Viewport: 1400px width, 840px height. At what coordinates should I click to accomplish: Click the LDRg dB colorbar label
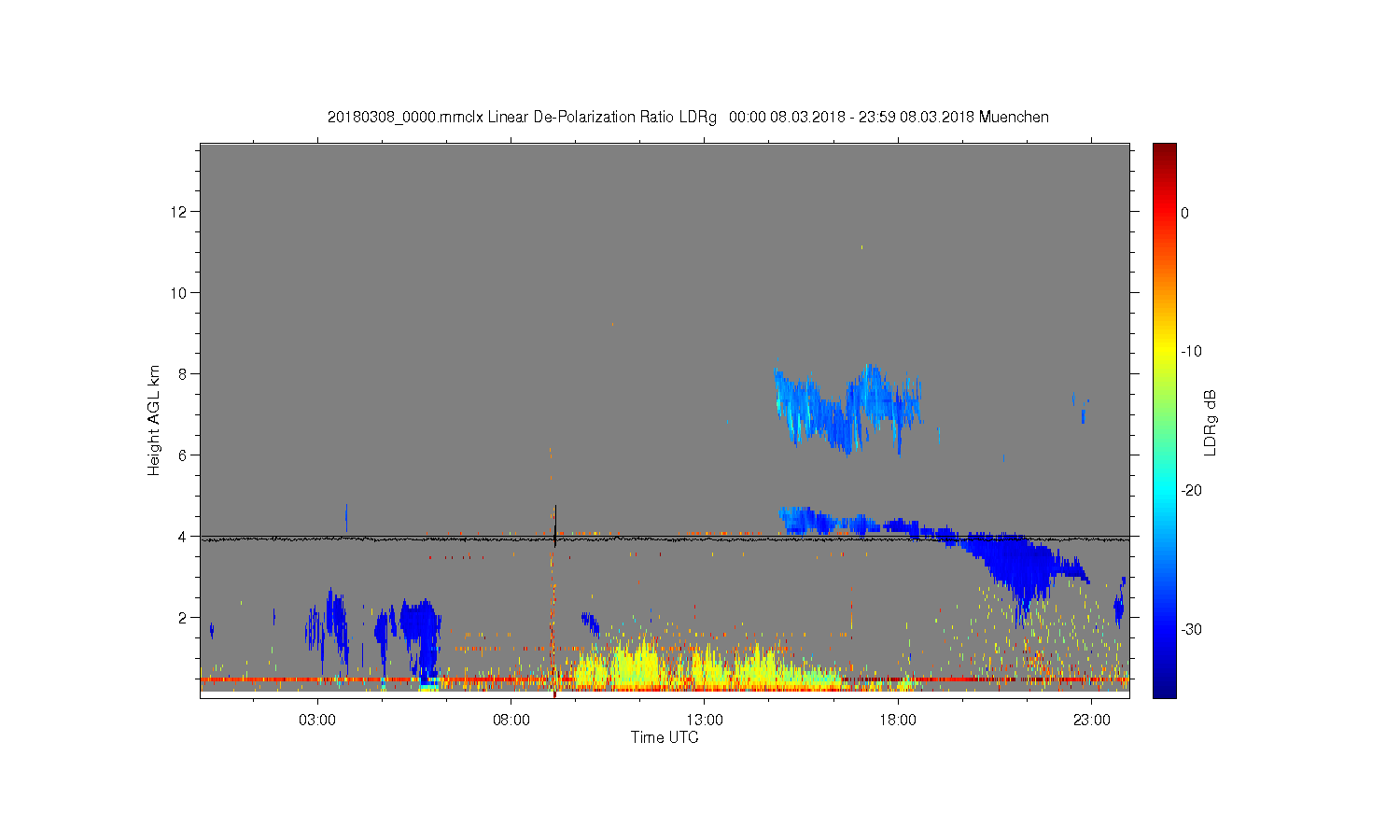[1211, 422]
